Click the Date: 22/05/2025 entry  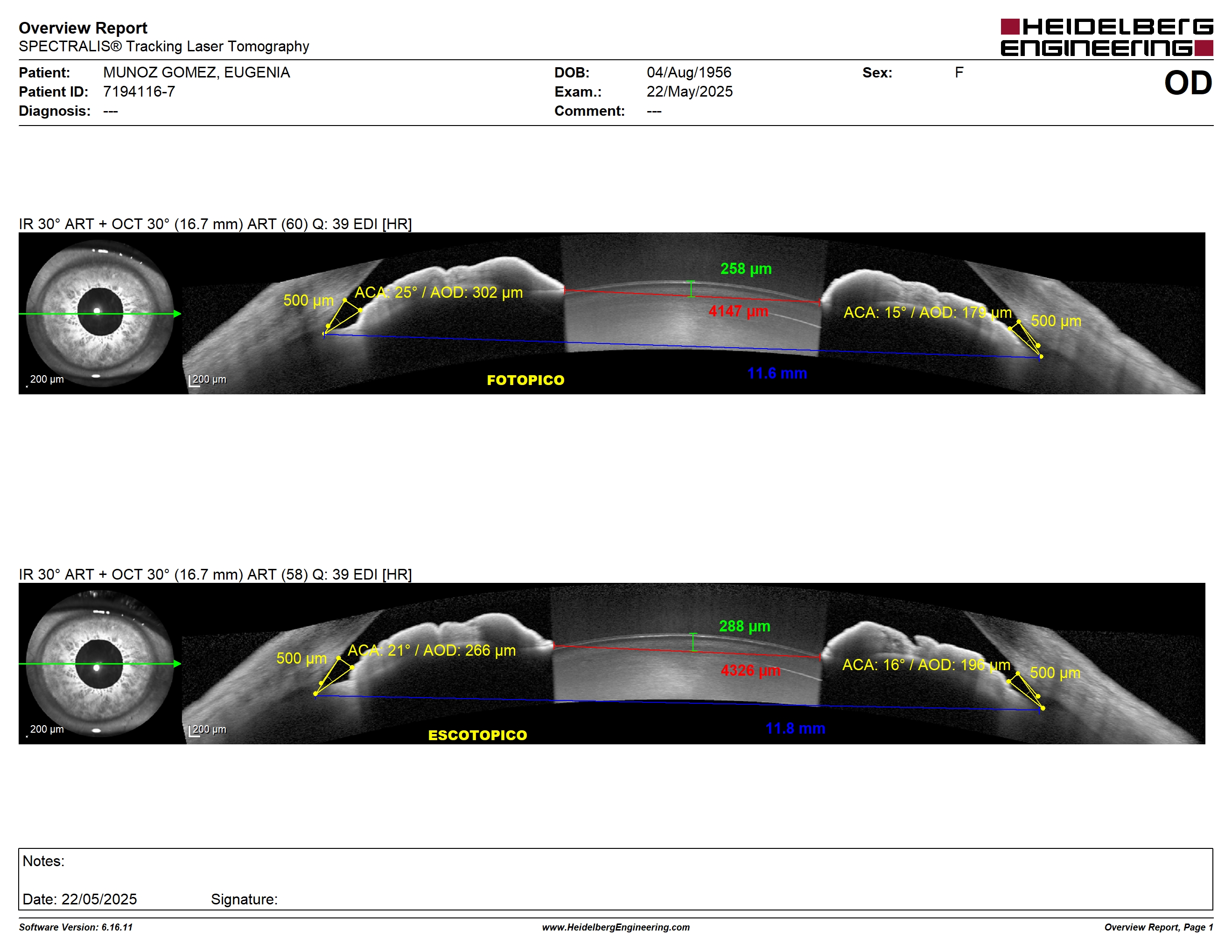[79, 899]
